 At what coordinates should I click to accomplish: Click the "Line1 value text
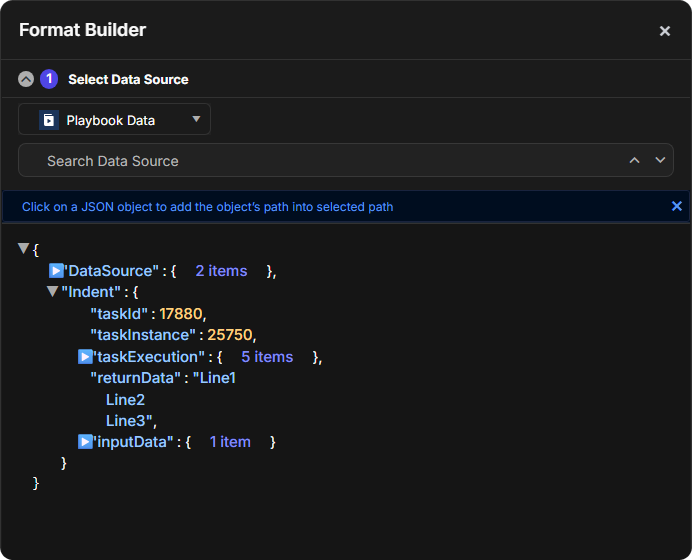[x=214, y=378]
